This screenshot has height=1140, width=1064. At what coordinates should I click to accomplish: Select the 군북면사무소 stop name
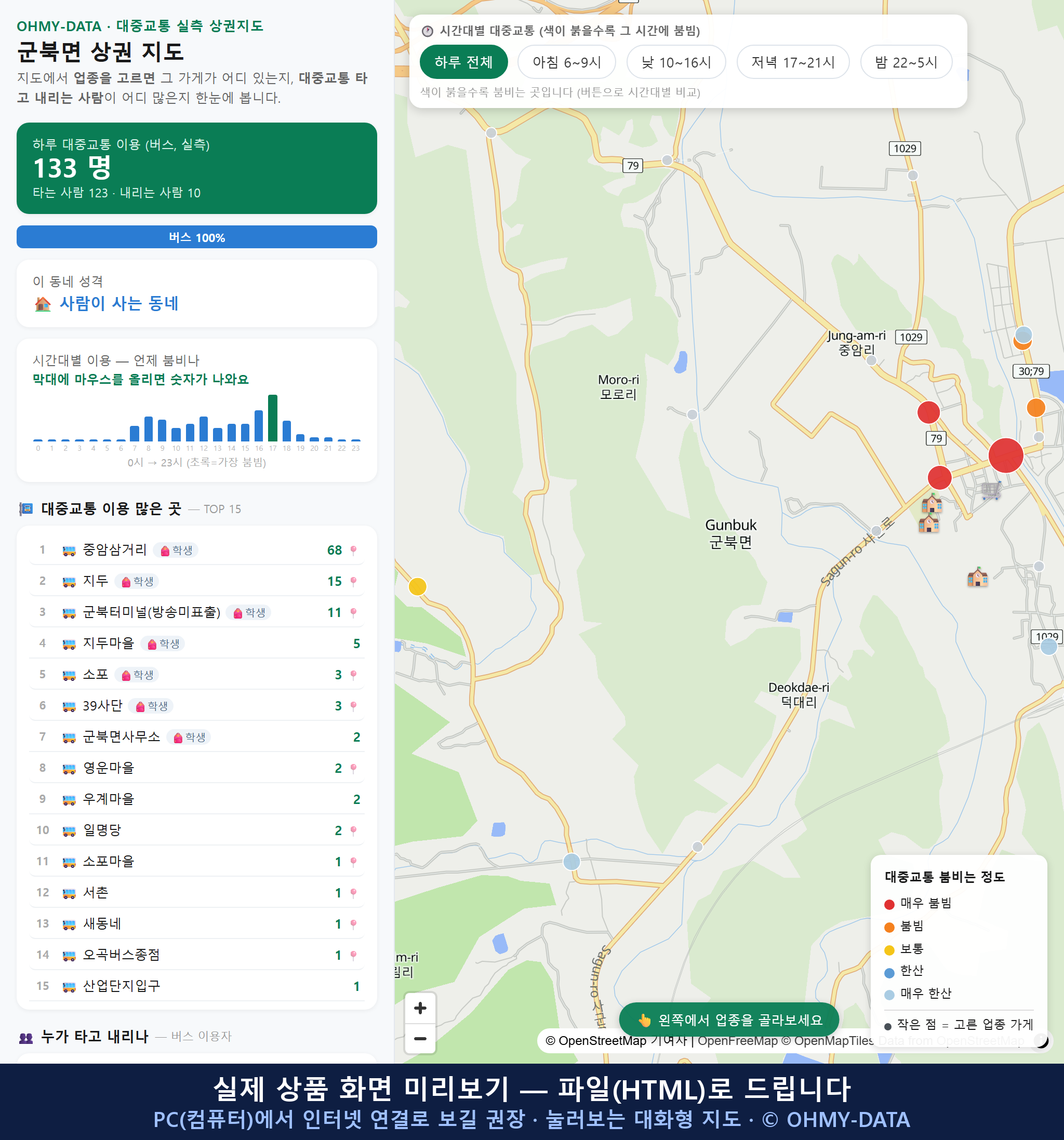tap(122, 736)
